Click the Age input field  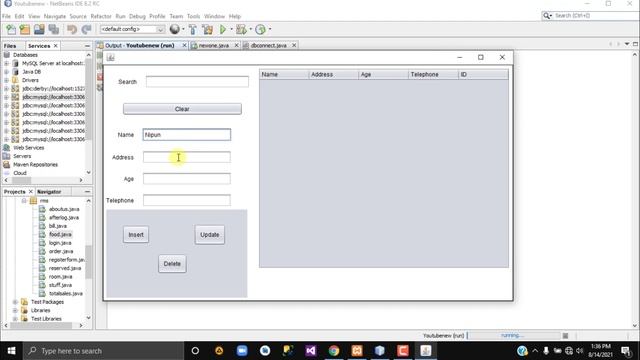pyautogui.click(x=187, y=179)
